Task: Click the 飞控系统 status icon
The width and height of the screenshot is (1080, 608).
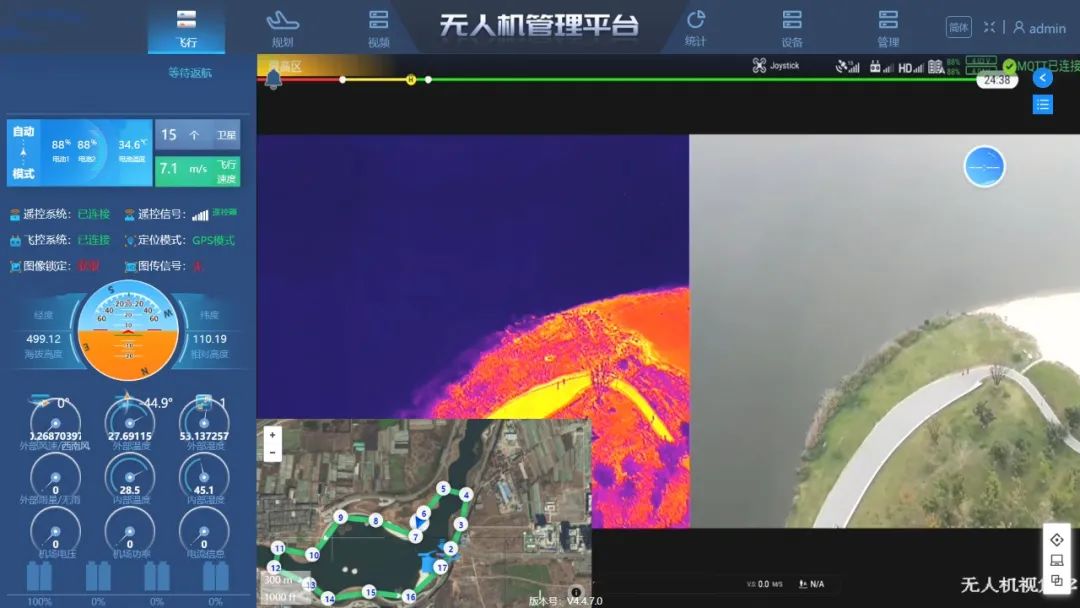Action: tap(14, 240)
